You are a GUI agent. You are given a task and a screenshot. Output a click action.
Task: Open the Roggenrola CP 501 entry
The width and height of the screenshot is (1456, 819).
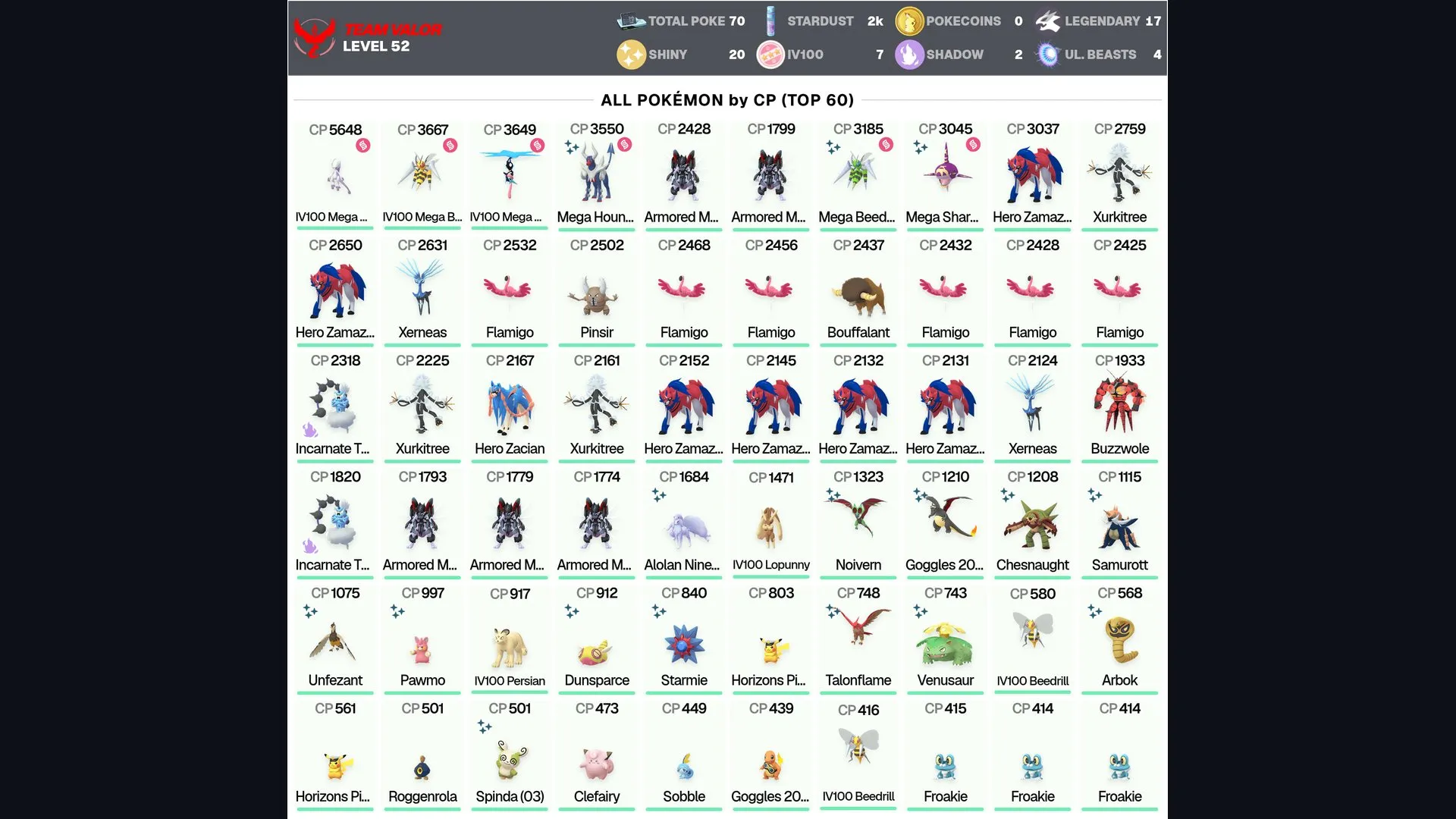tap(422, 755)
